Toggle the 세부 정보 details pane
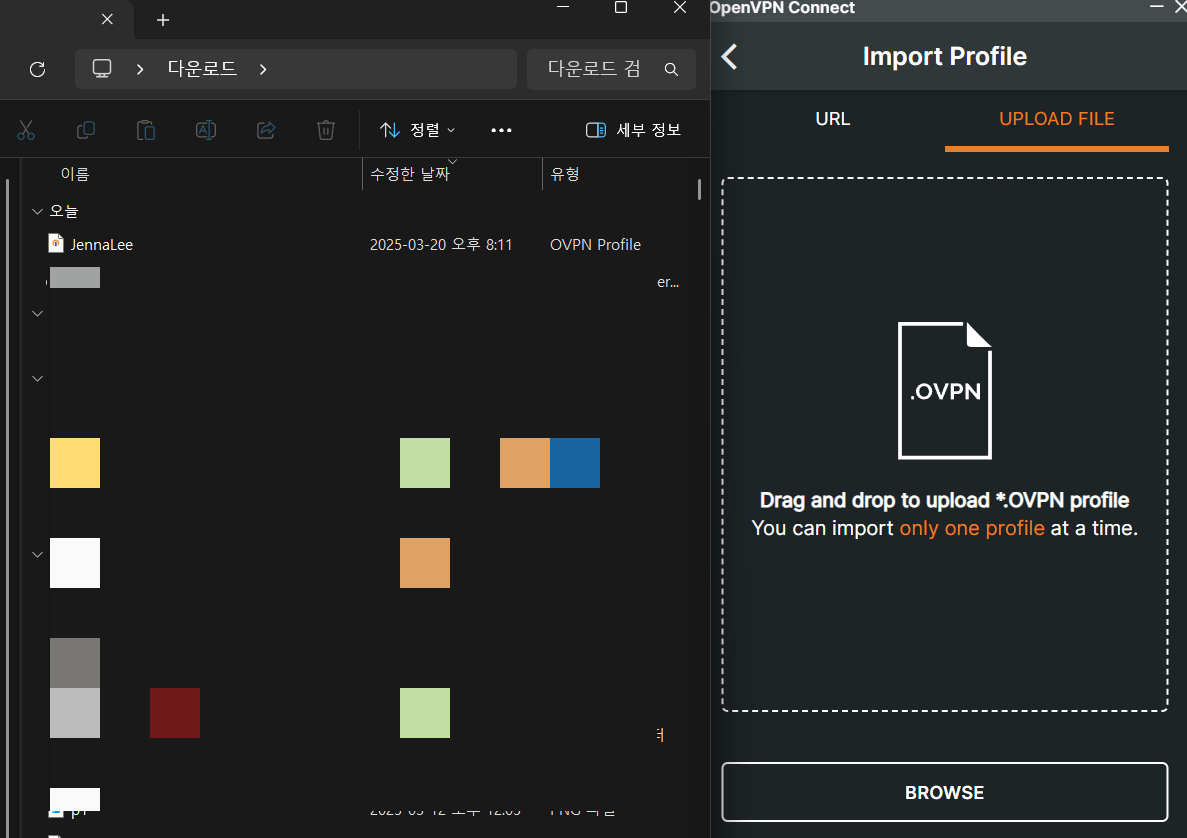Viewport: 1187px width, 838px height. [634, 130]
